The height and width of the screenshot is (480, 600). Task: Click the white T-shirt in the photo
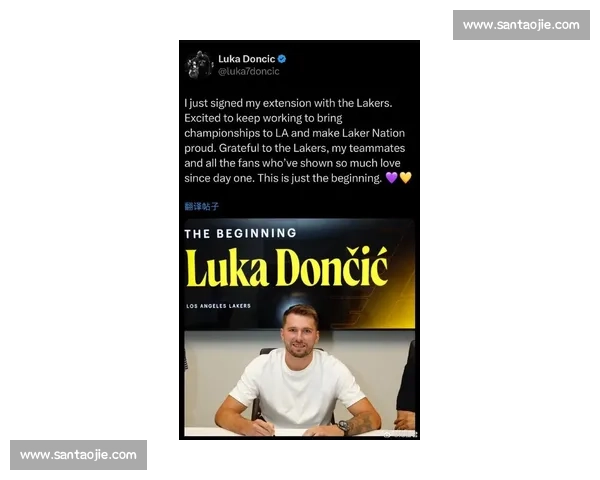pos(297,389)
